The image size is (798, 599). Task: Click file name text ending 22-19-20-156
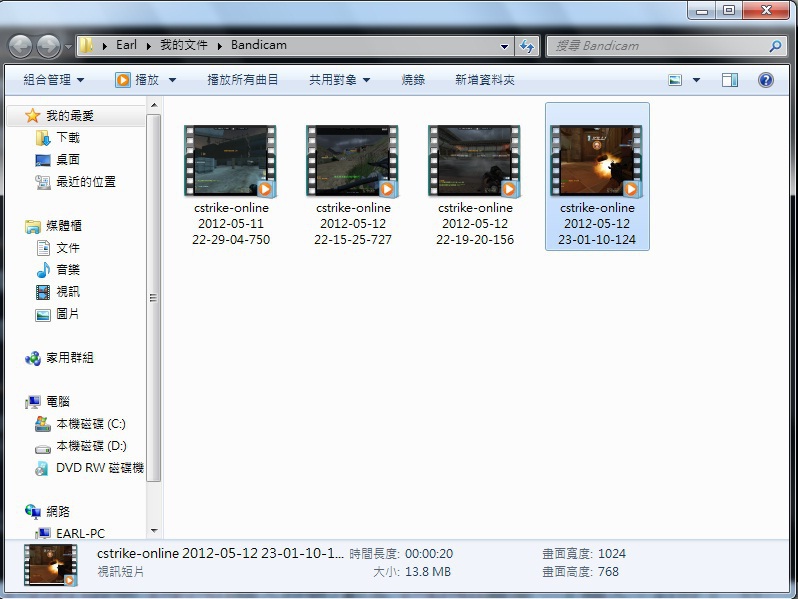point(475,223)
